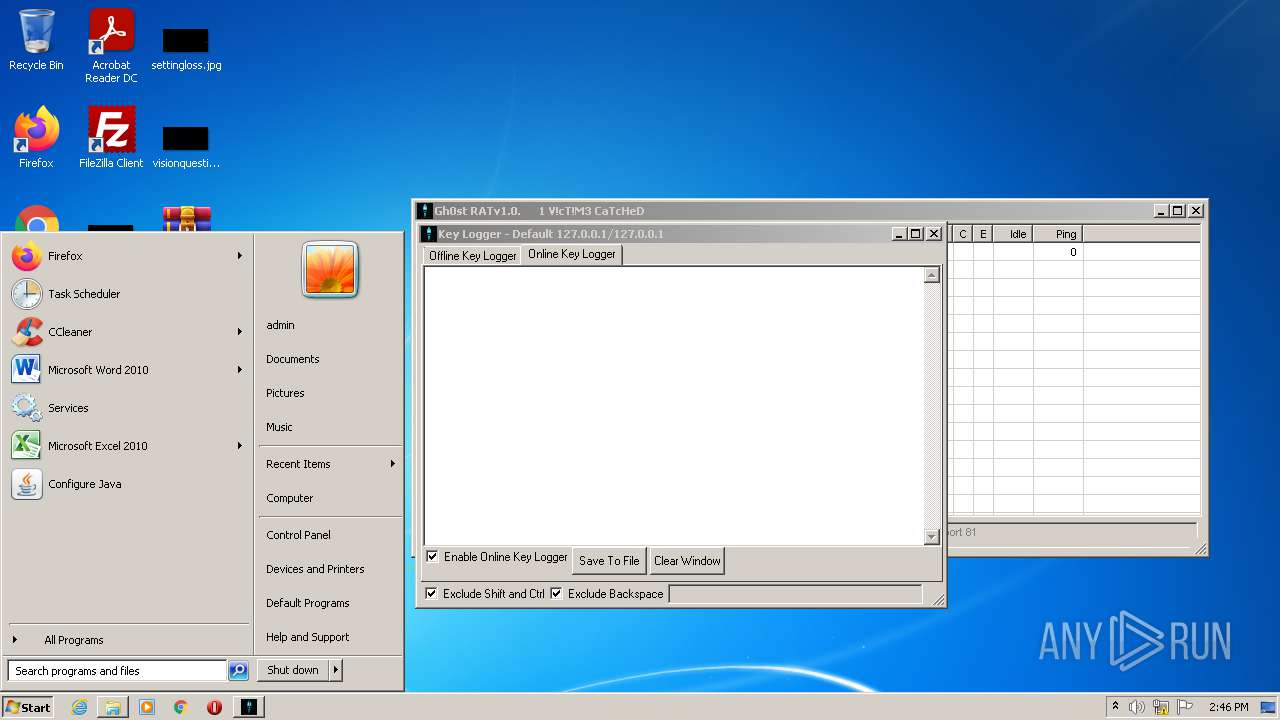This screenshot has width=1280, height=720.
Task: Expand the Firefox submenu arrow
Action: click(240, 256)
